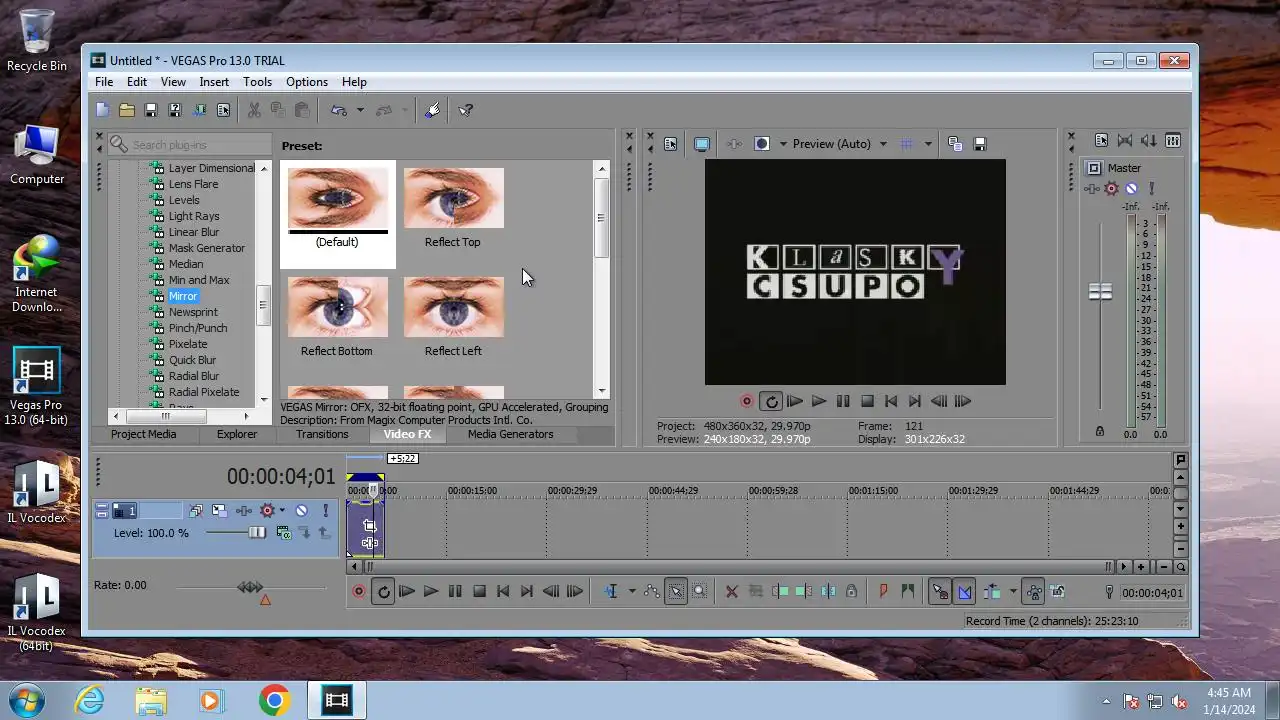The height and width of the screenshot is (720, 1280).
Task: Switch to the Media Generators tab
Action: (510, 434)
